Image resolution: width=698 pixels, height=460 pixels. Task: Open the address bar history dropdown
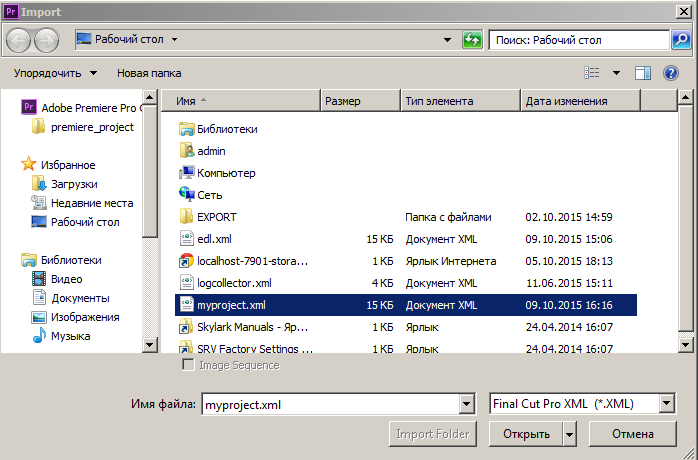click(447, 40)
